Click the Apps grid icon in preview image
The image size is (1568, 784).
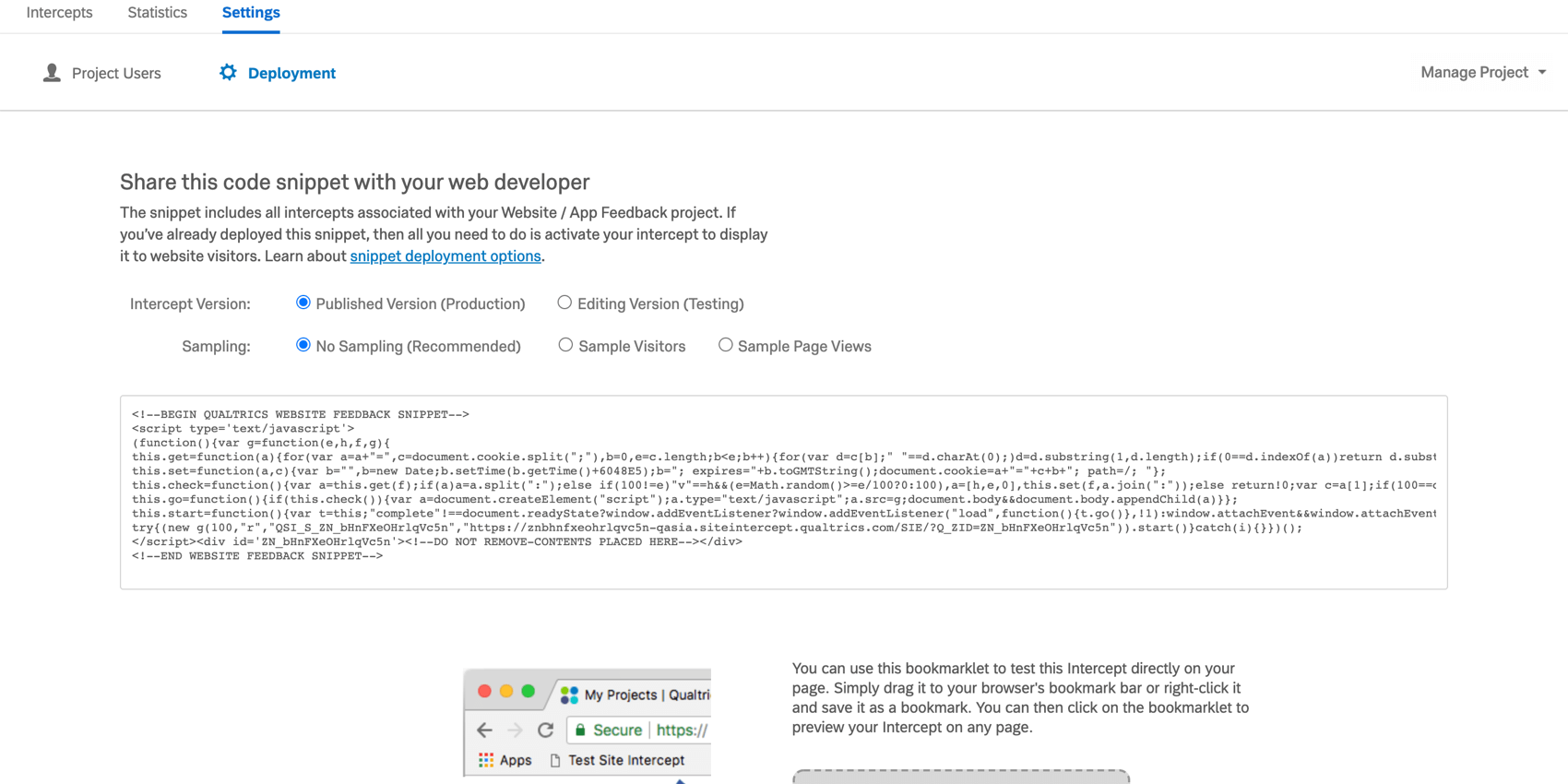(485, 760)
